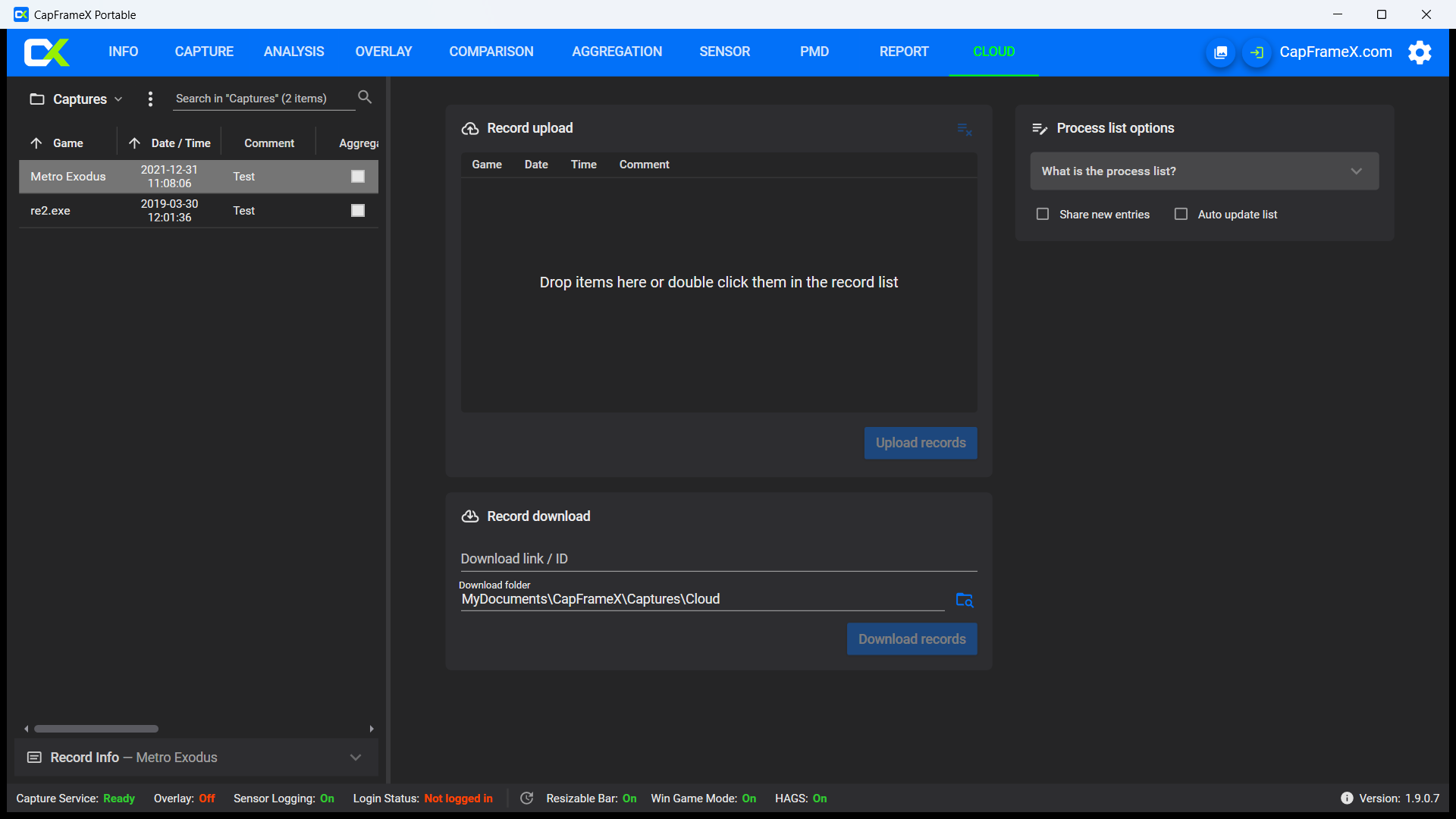
Task: Click the Process list options edit icon
Action: [x=1040, y=129]
